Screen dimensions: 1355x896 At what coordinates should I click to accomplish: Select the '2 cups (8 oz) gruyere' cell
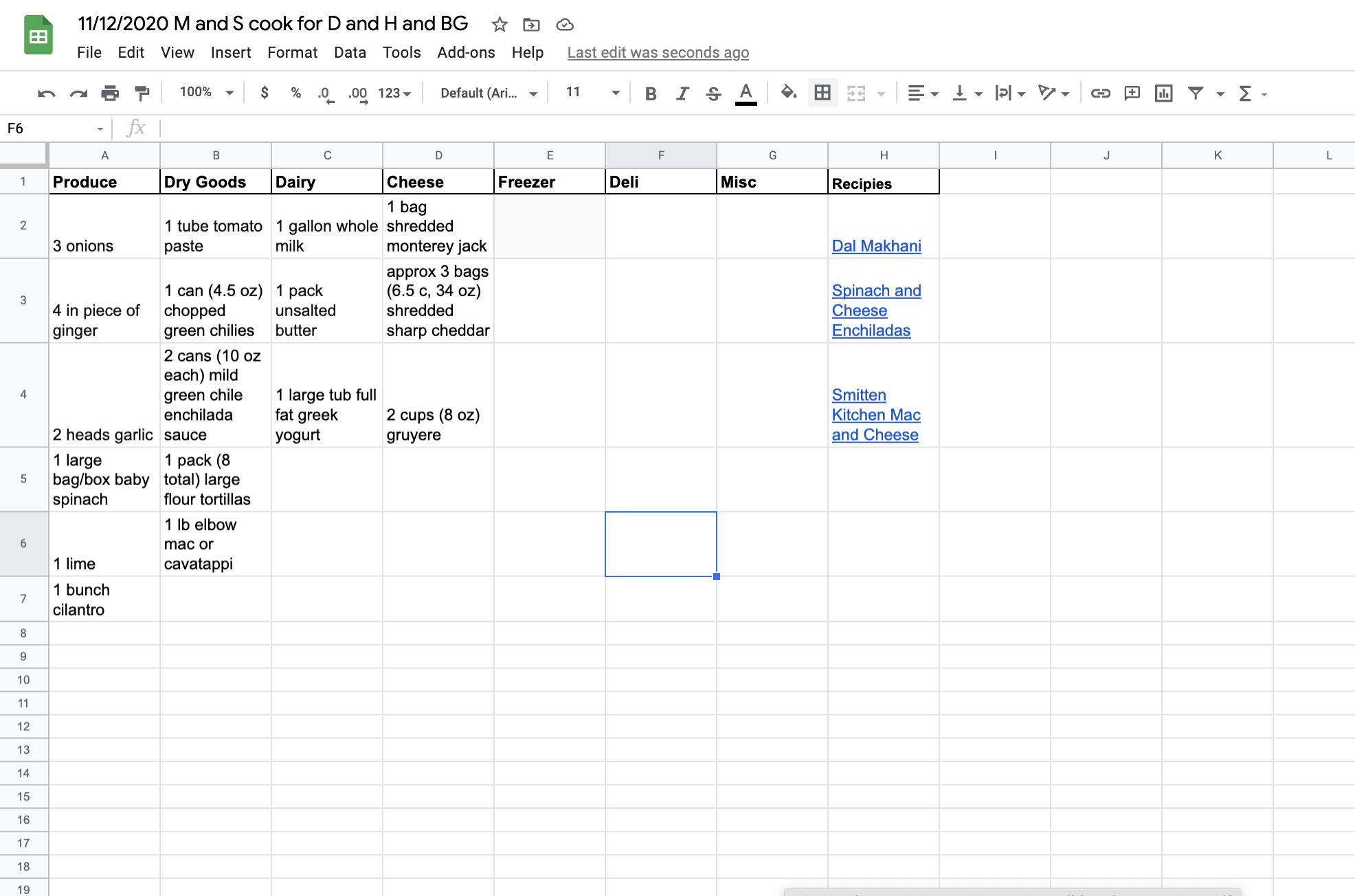438,395
